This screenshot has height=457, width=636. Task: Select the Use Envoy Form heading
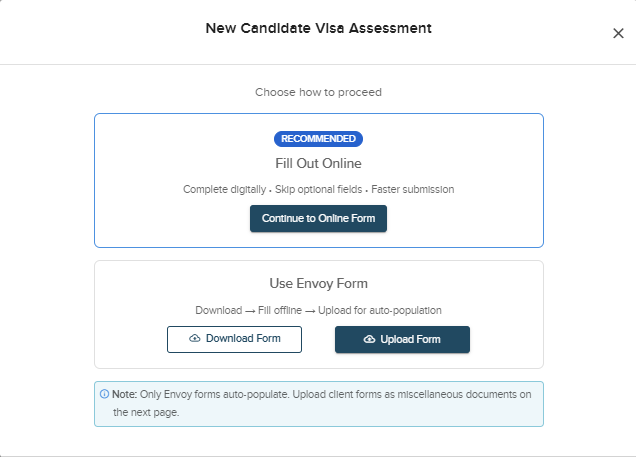[x=318, y=283]
